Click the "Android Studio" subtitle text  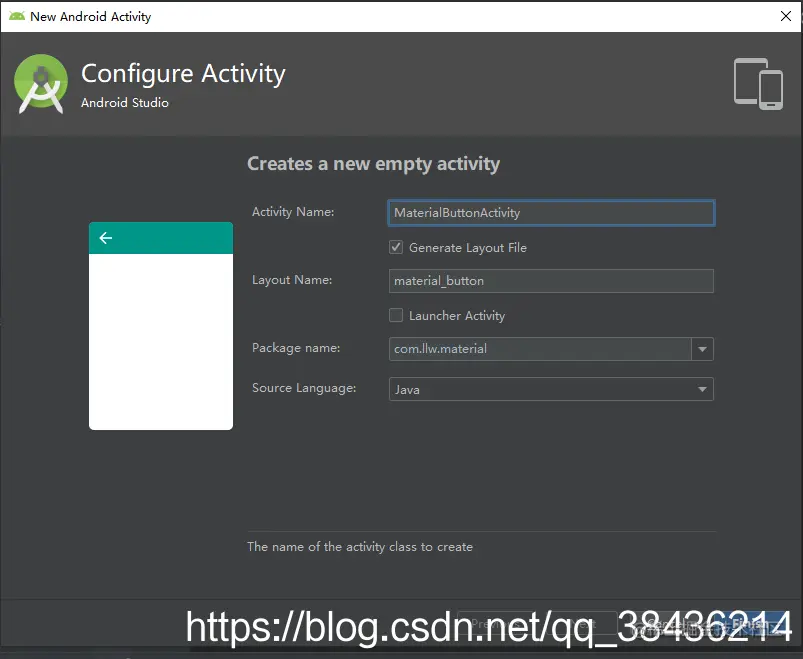coord(125,103)
